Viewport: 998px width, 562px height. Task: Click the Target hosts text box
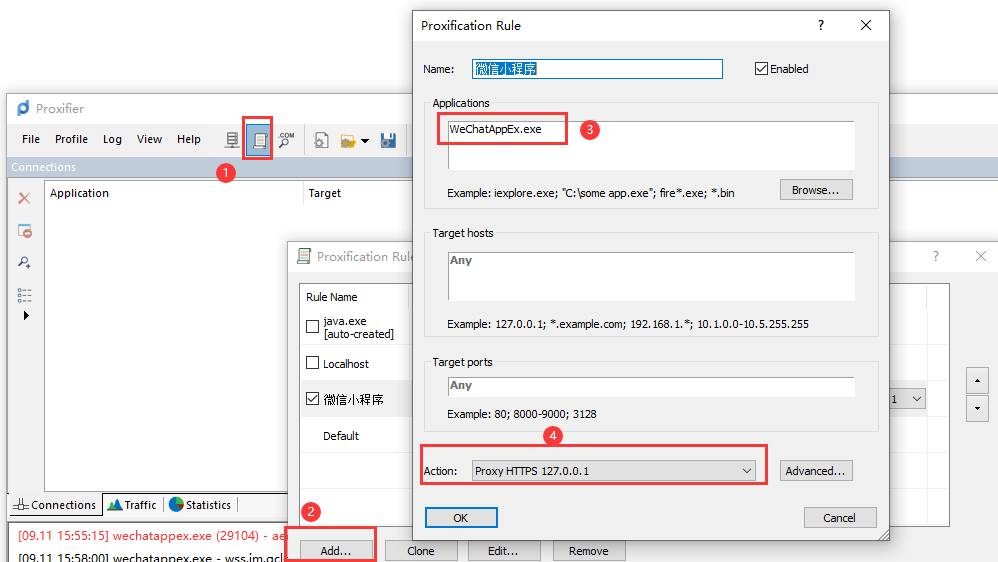click(651, 276)
